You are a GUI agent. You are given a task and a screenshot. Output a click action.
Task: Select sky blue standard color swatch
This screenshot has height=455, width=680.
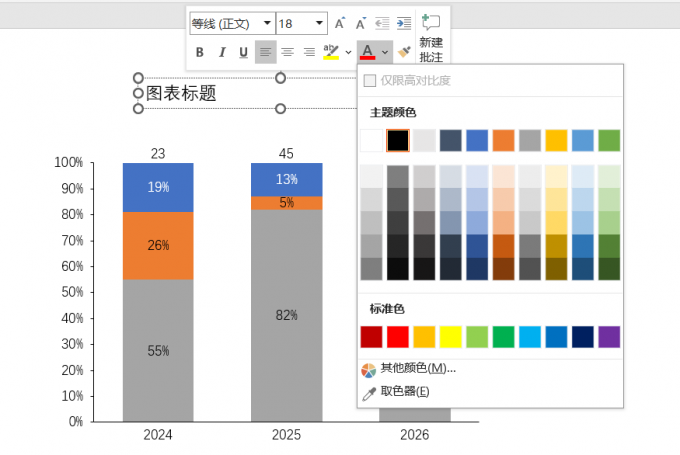point(530,337)
